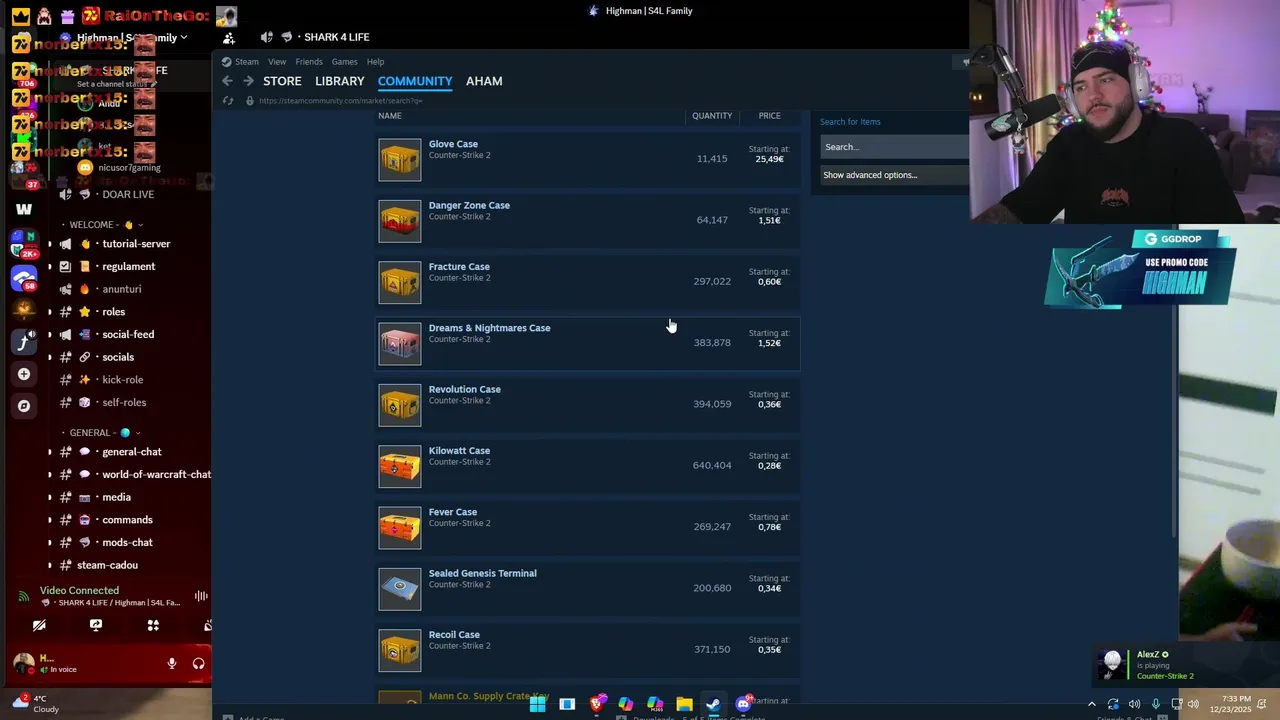Click Discord screen share icon
Screen dimensions: 1280x720
[96, 625]
